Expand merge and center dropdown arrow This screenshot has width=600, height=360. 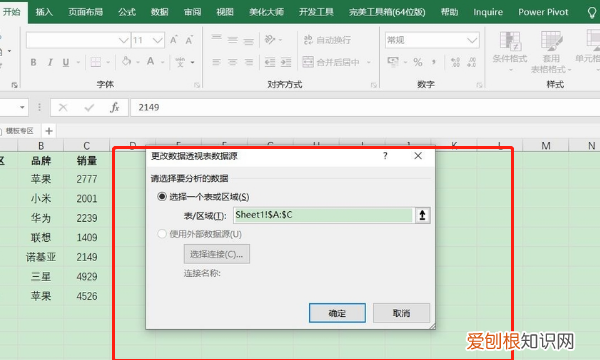click(x=369, y=62)
